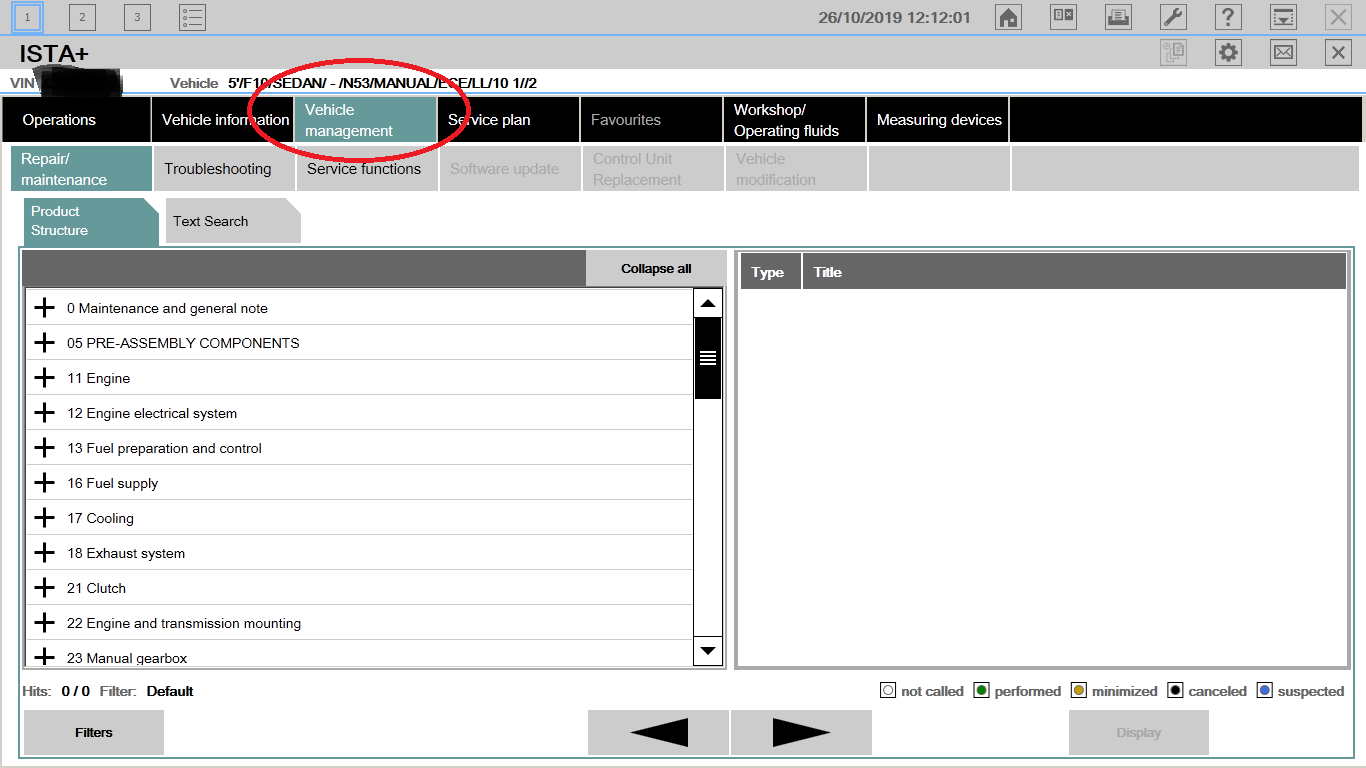Image resolution: width=1366 pixels, height=768 pixels.
Task: Open the help question mark icon
Action: 1228,17
